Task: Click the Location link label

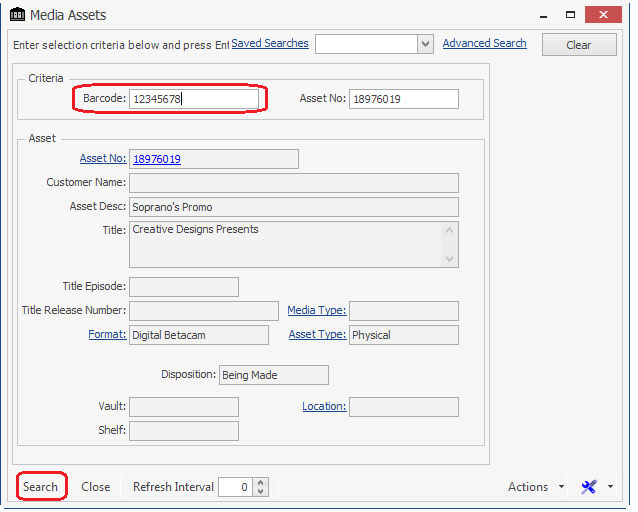Action: coord(324,406)
